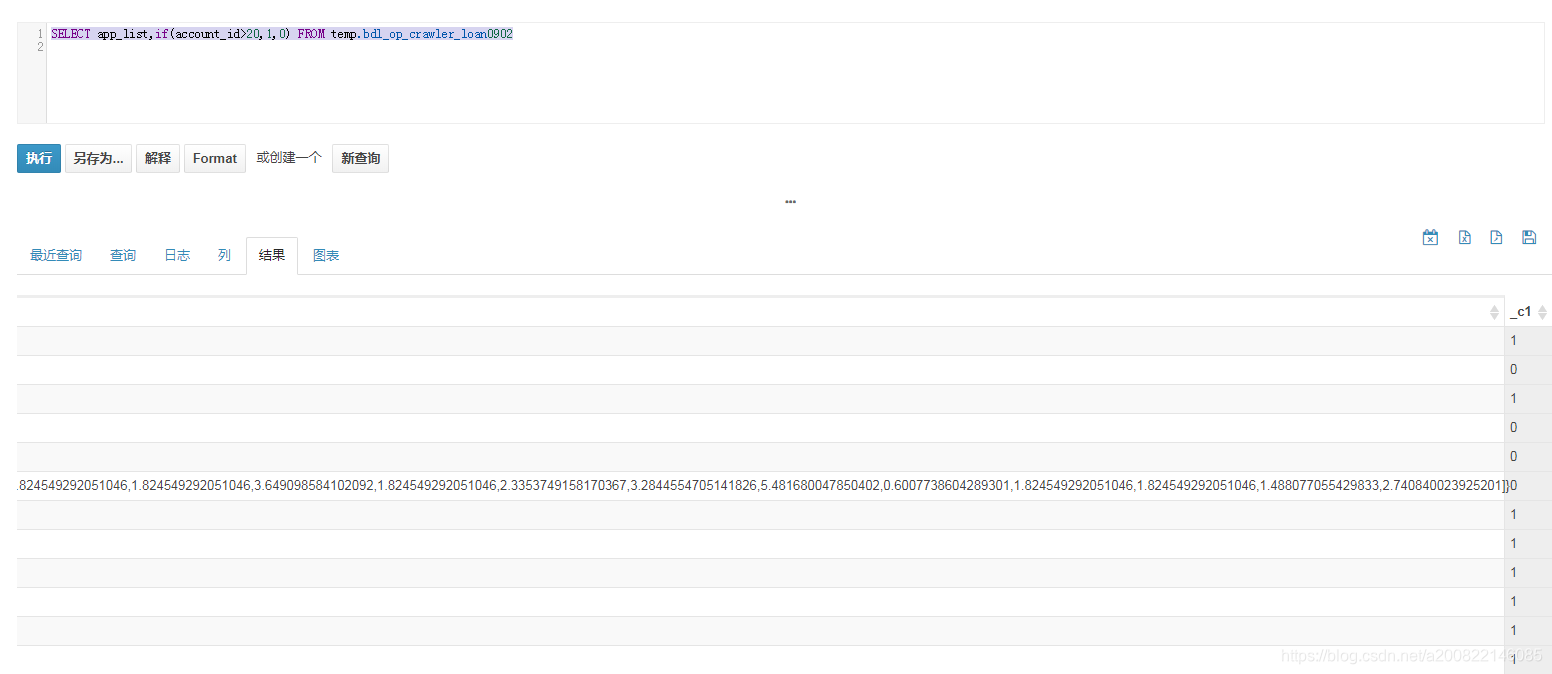View the 最近查询 recent queries tab

pos(55,255)
